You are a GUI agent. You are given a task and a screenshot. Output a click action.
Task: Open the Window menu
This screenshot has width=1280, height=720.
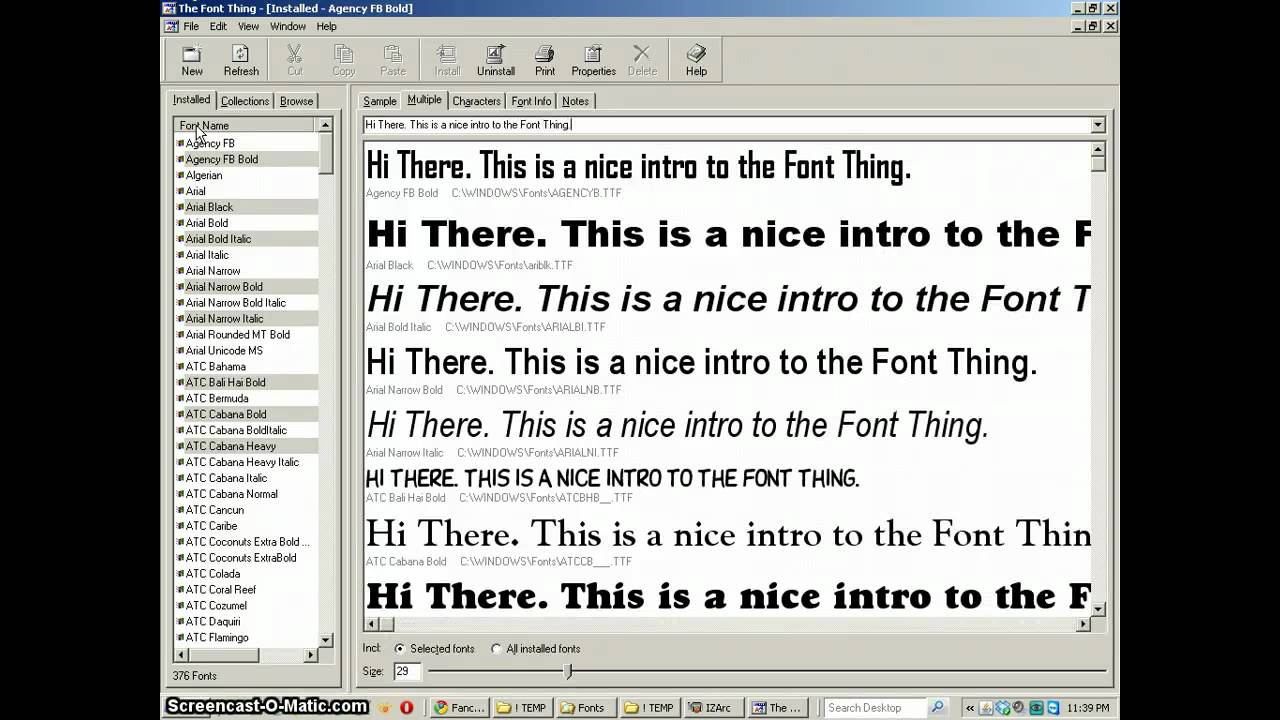tap(288, 26)
